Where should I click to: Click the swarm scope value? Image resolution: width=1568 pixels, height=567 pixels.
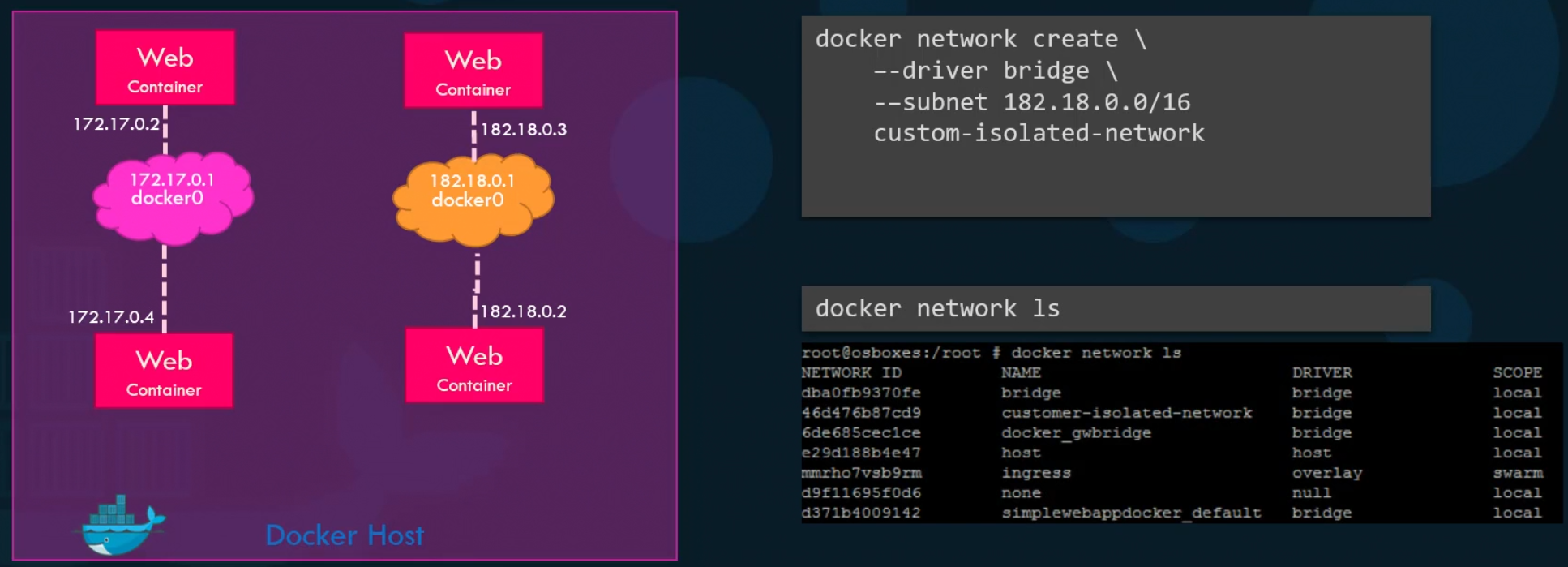click(1518, 473)
